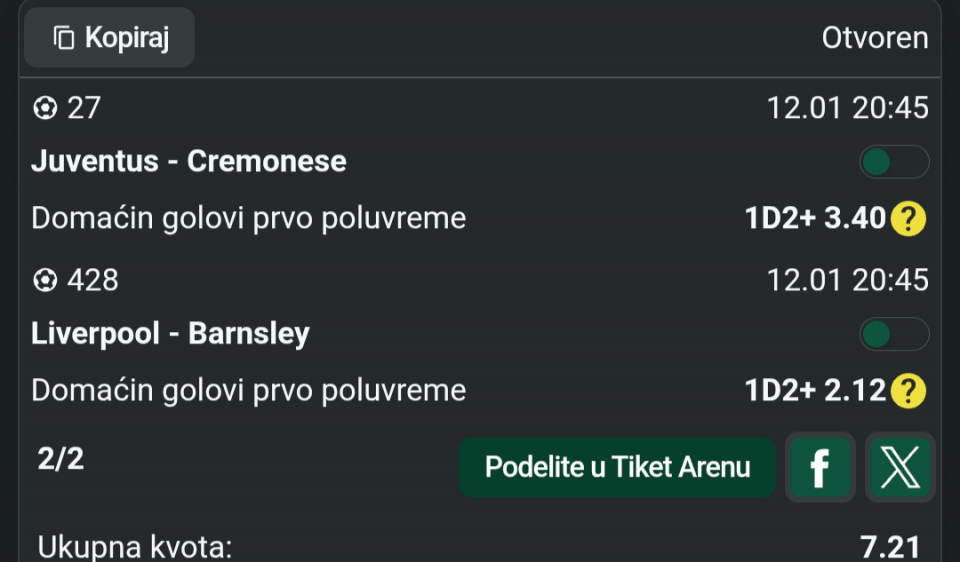Click the Juventus match date 12.01 20:45
This screenshot has width=960, height=562.
847,108
